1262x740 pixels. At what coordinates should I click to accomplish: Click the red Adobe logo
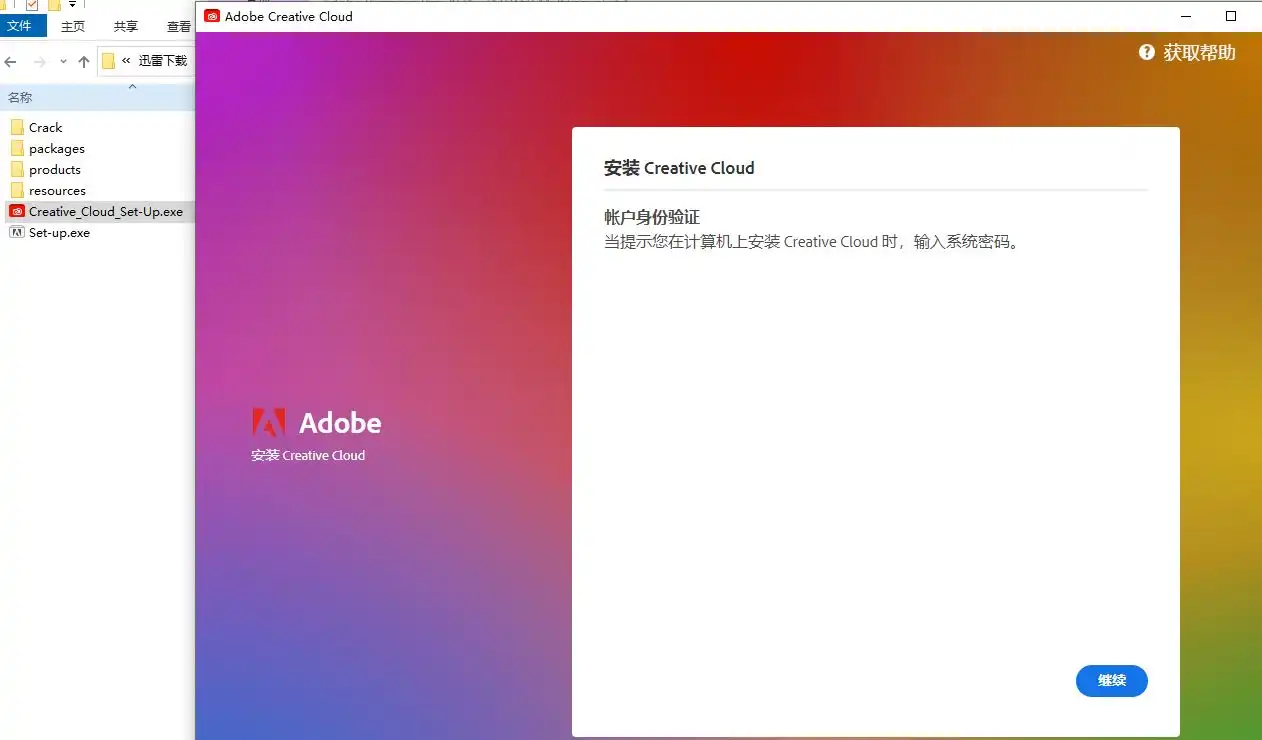tap(269, 423)
